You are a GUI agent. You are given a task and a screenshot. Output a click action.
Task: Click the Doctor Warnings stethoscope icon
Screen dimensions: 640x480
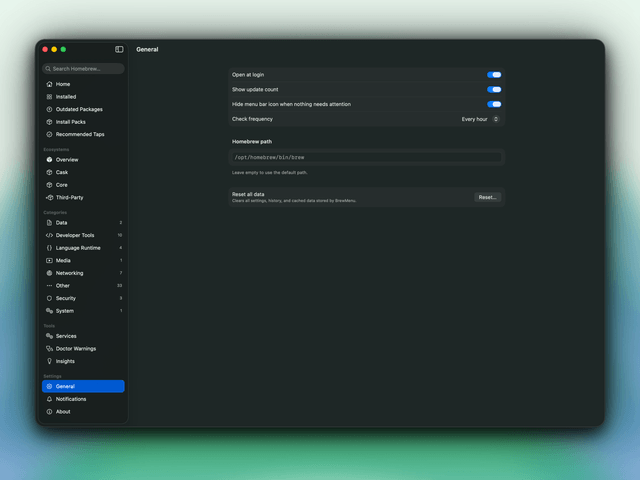(49, 349)
